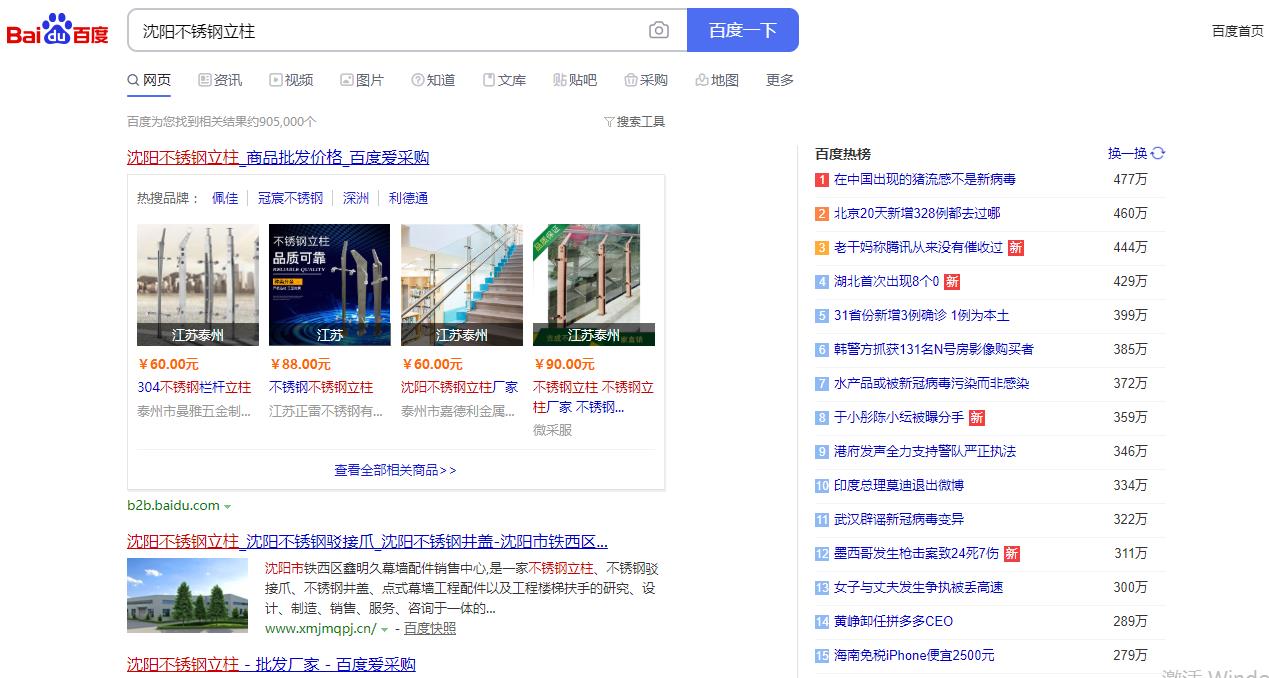Expand www.xmjmqpj.cn dropdown arrow

(385, 630)
